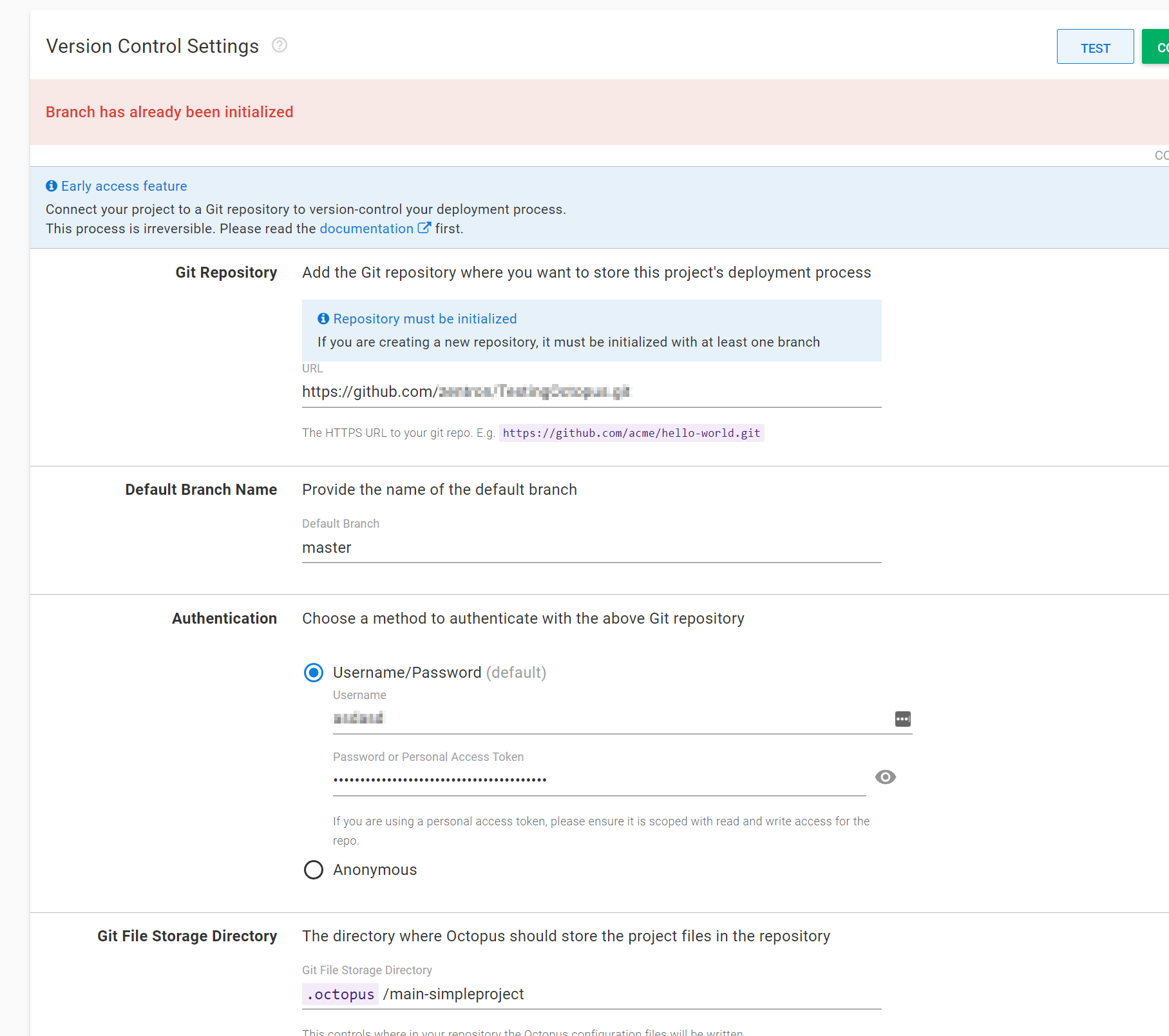
Task: Select the Username/Password radio button
Action: coord(314,673)
